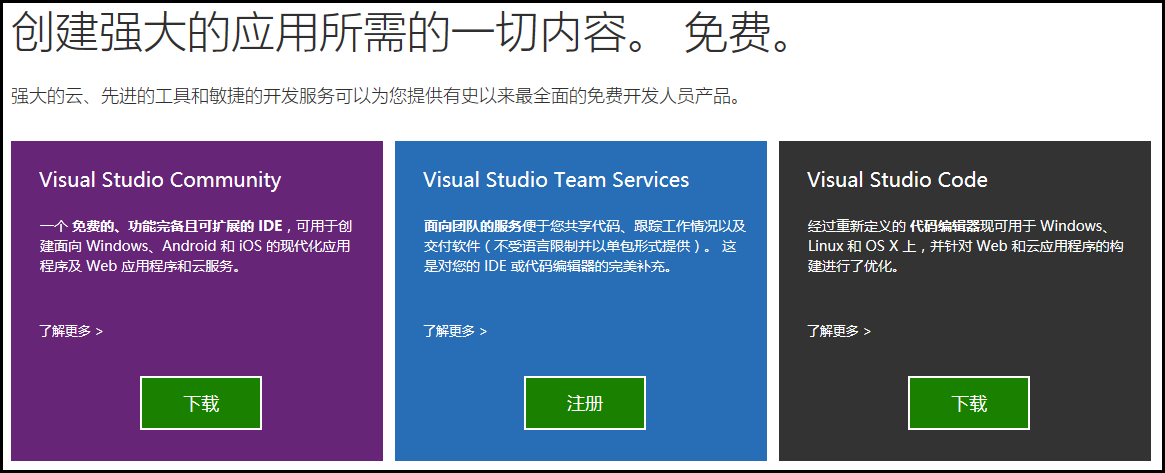
Task: Open 了解更多 link in Team Services card
Action: tap(455, 330)
